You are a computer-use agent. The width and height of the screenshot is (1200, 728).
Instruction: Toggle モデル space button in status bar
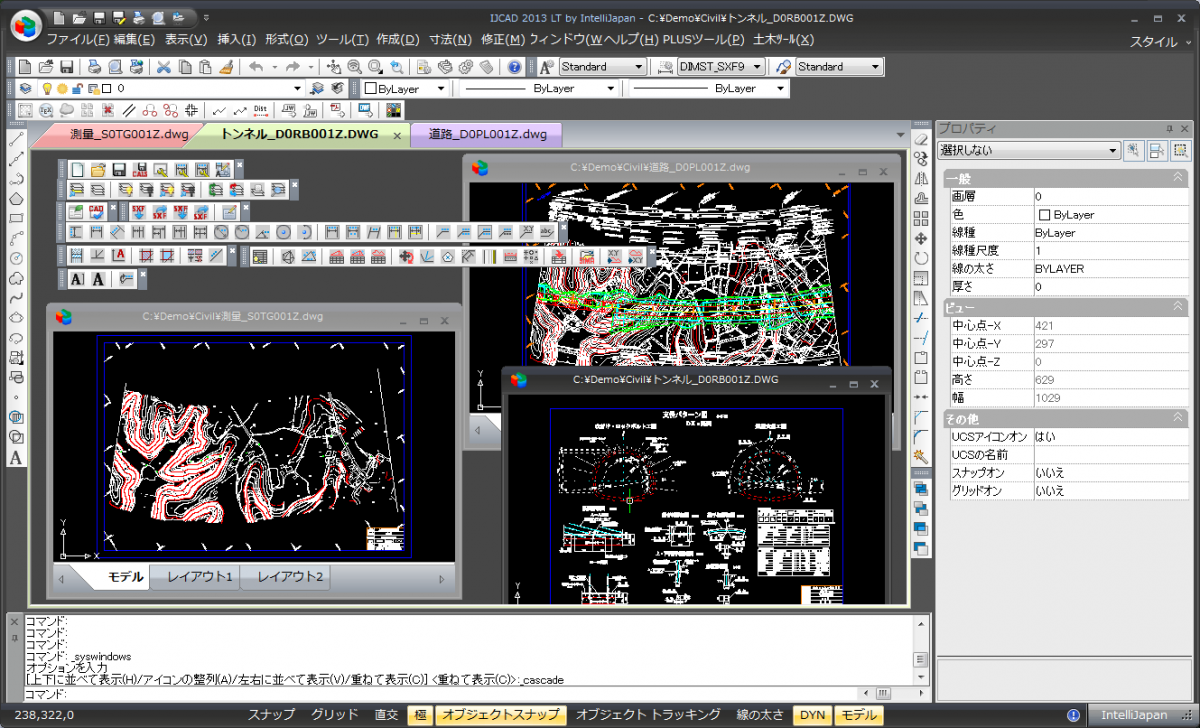coord(858,715)
